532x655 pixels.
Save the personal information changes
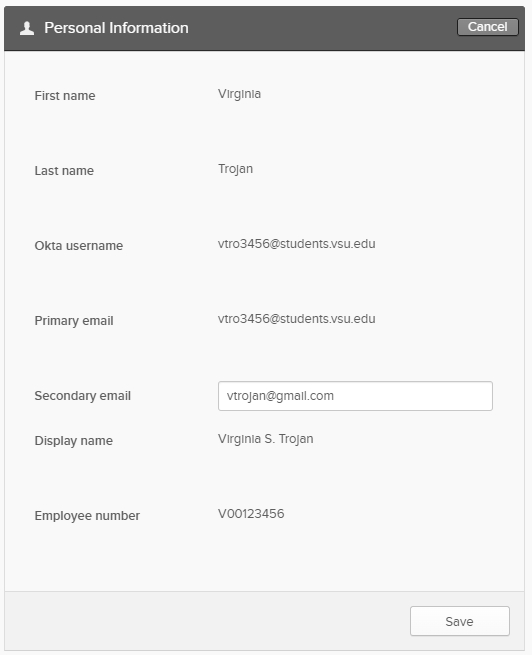459,621
